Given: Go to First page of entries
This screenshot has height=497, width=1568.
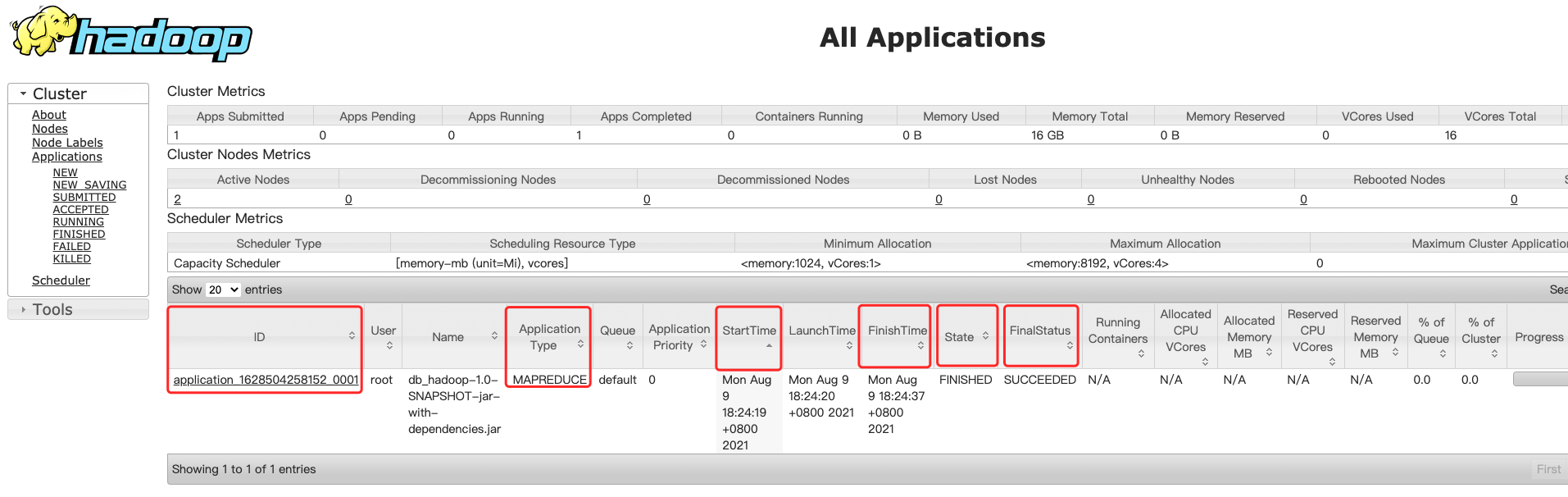Looking at the screenshot, I should 1548,469.
